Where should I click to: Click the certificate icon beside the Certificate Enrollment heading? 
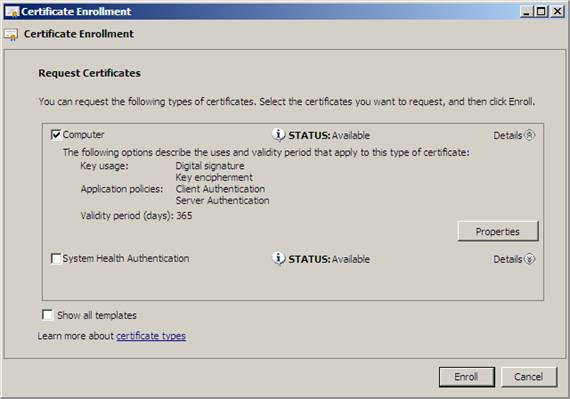click(x=11, y=35)
